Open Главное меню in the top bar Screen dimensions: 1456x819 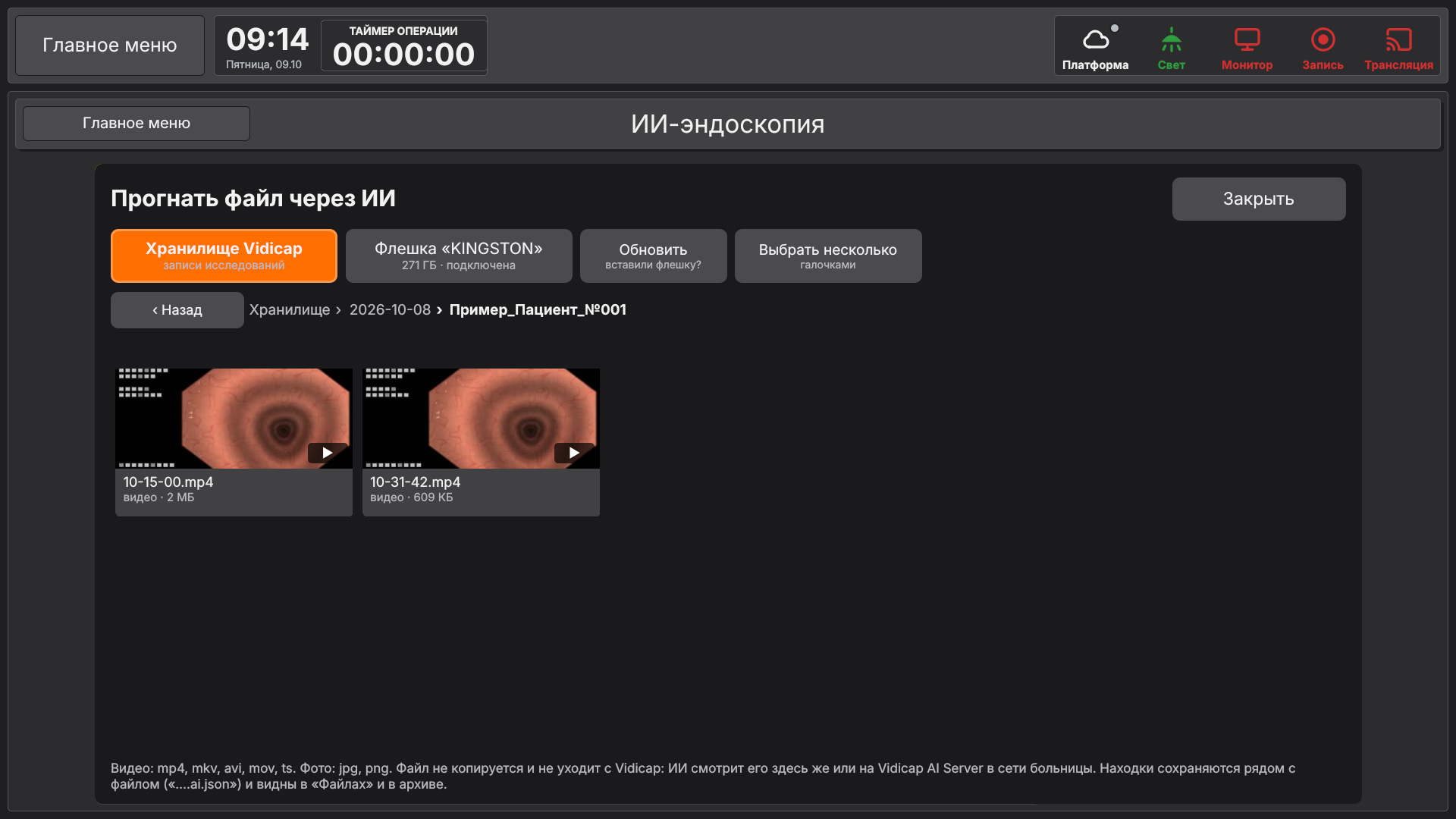pyautogui.click(x=110, y=45)
